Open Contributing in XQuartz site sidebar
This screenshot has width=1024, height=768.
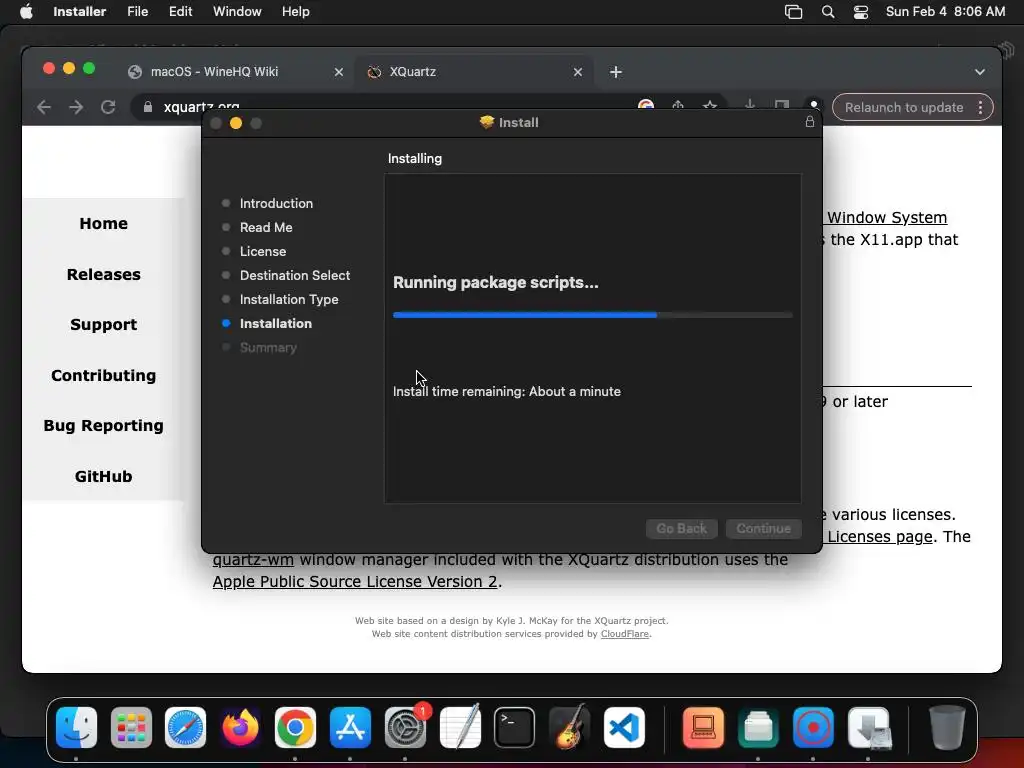[x=103, y=376]
